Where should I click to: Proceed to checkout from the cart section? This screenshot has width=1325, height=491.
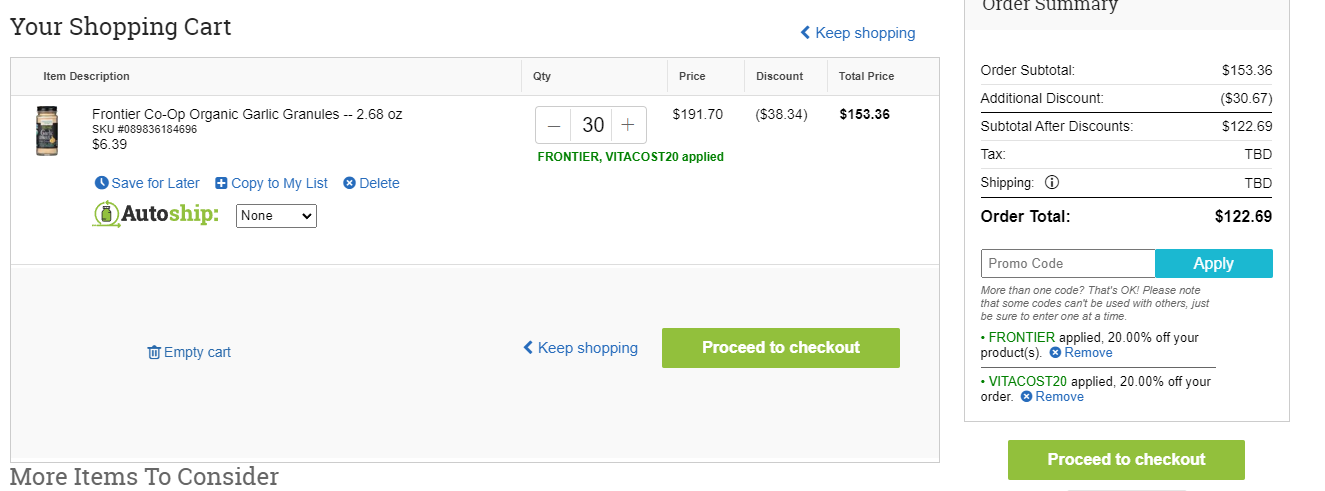pos(781,348)
